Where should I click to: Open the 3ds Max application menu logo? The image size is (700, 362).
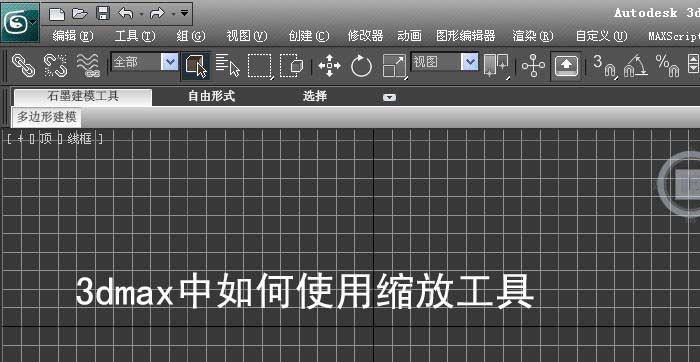click(20, 22)
